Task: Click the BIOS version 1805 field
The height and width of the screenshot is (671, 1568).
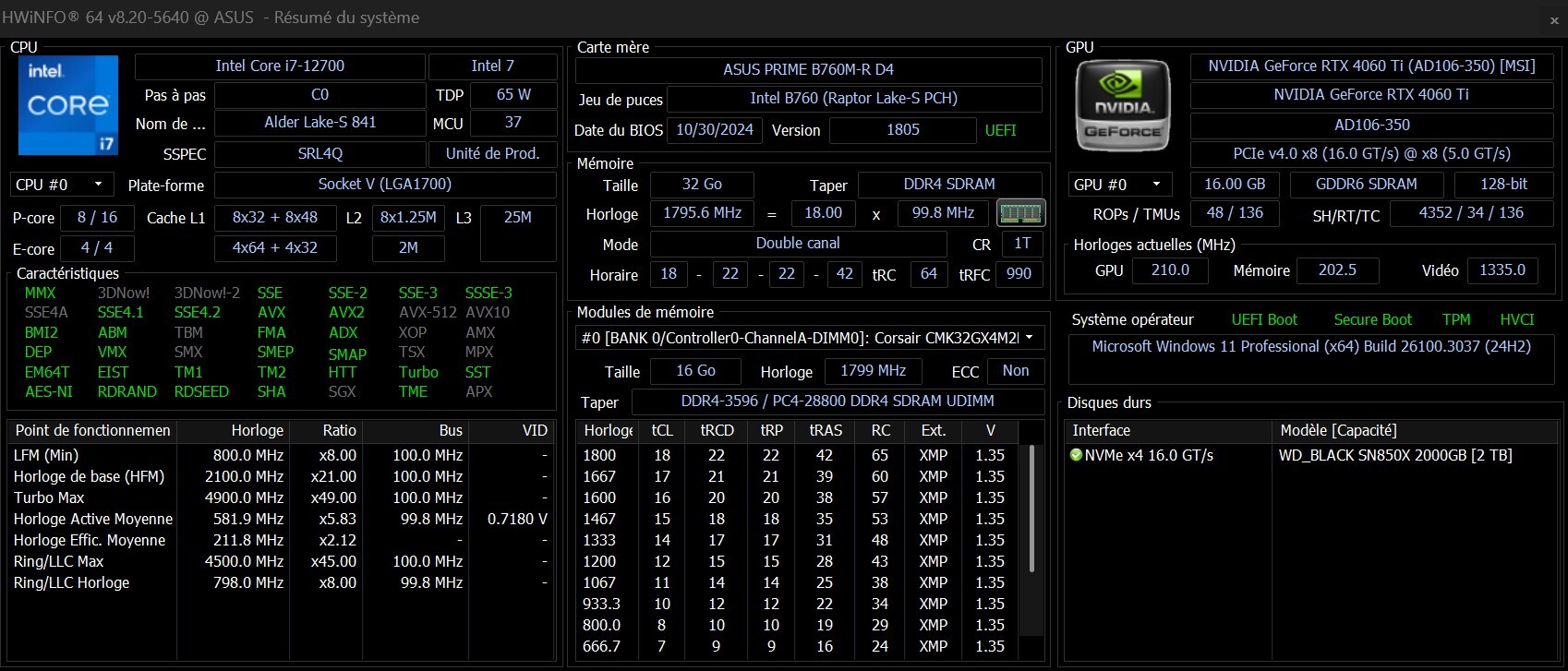Action: coord(903,130)
